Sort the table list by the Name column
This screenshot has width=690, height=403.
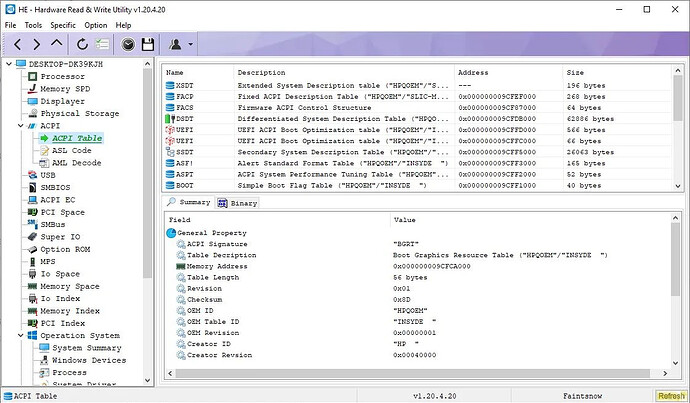(198, 73)
